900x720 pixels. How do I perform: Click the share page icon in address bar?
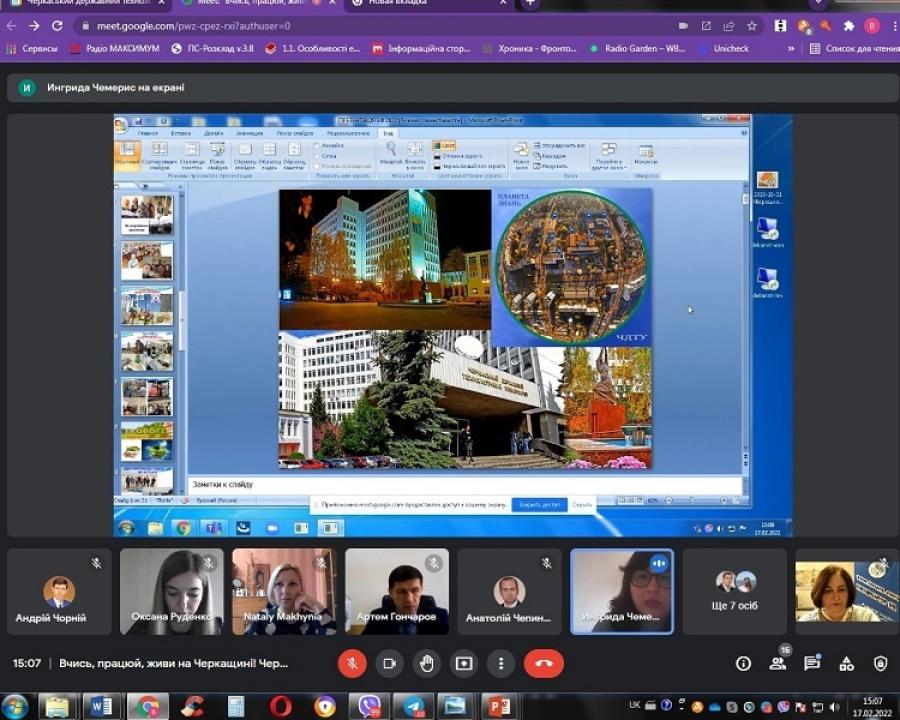tap(729, 26)
